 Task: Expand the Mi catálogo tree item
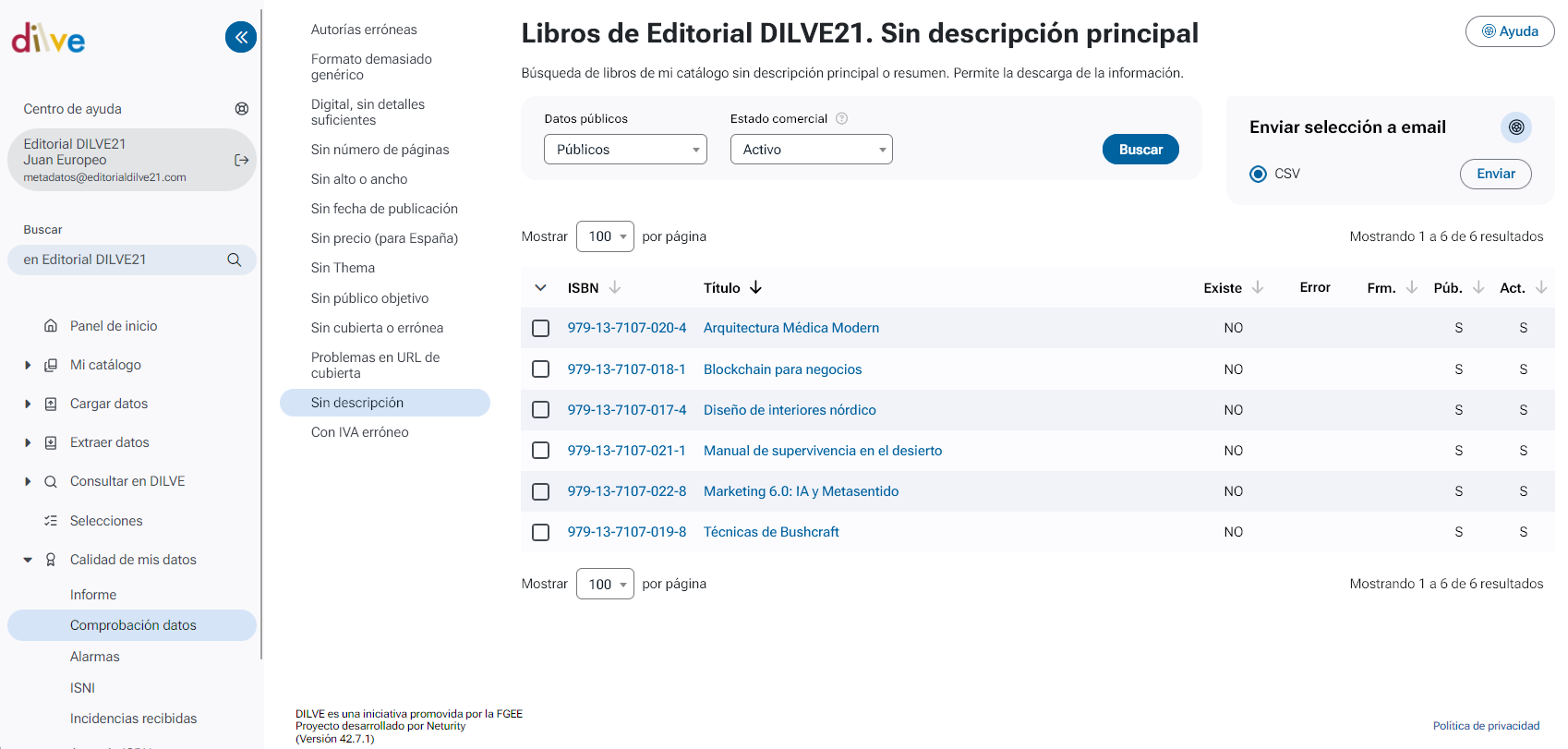(x=28, y=366)
